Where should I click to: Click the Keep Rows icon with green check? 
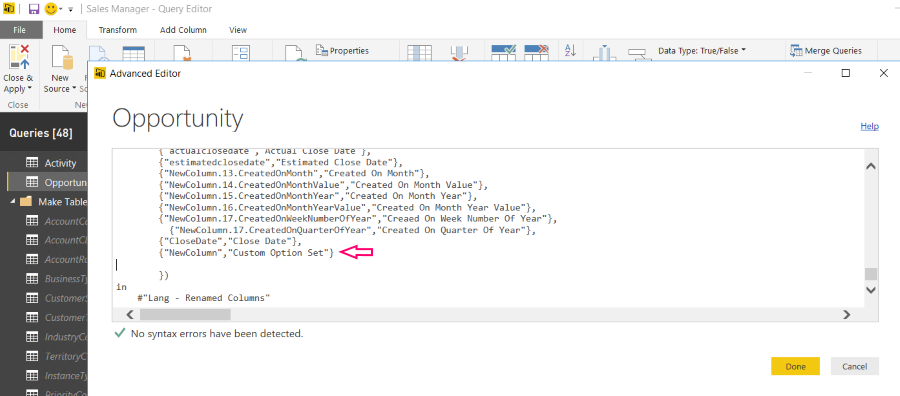503,52
